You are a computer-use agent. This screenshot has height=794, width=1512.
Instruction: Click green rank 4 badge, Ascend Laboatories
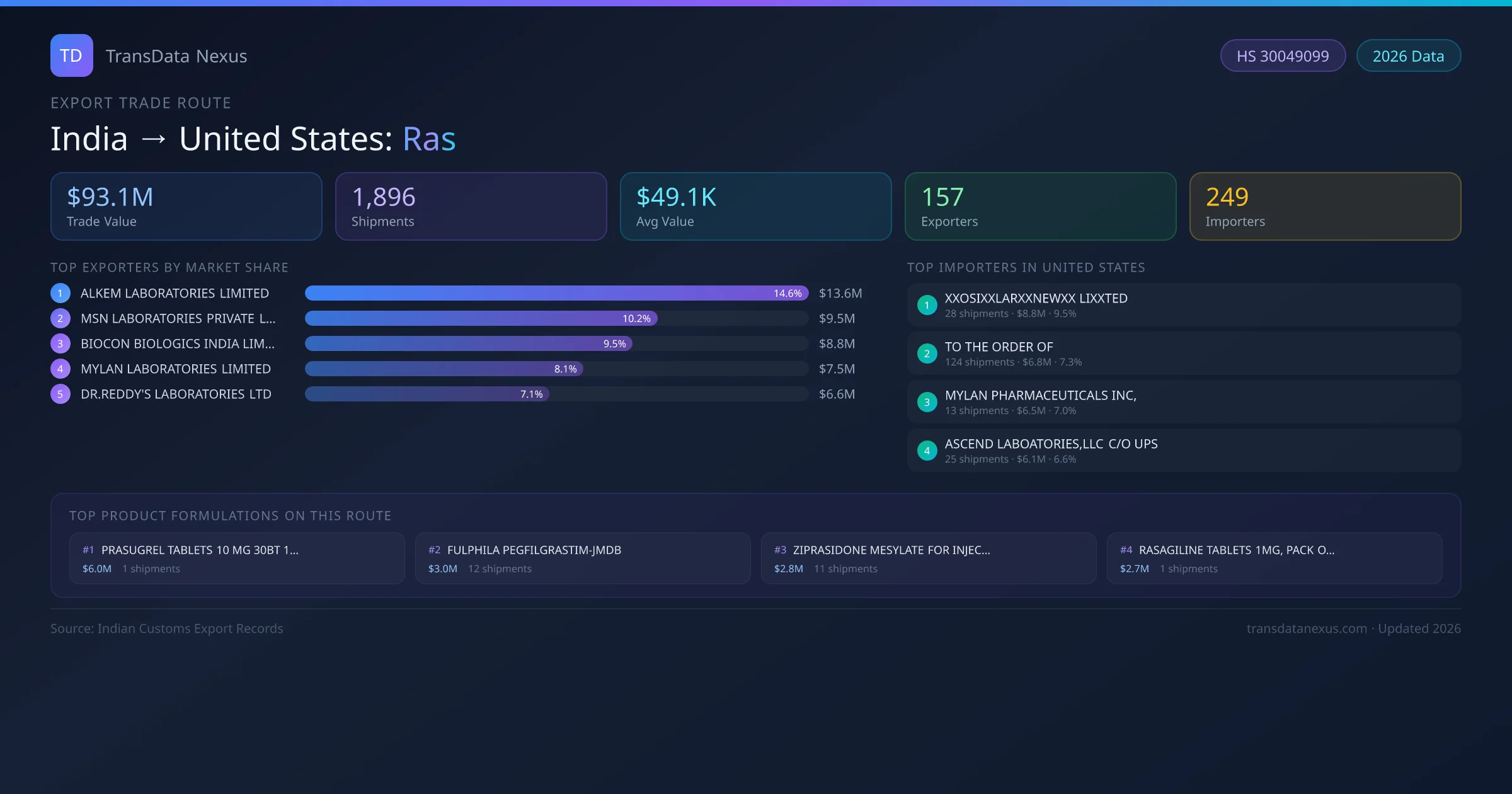point(927,451)
